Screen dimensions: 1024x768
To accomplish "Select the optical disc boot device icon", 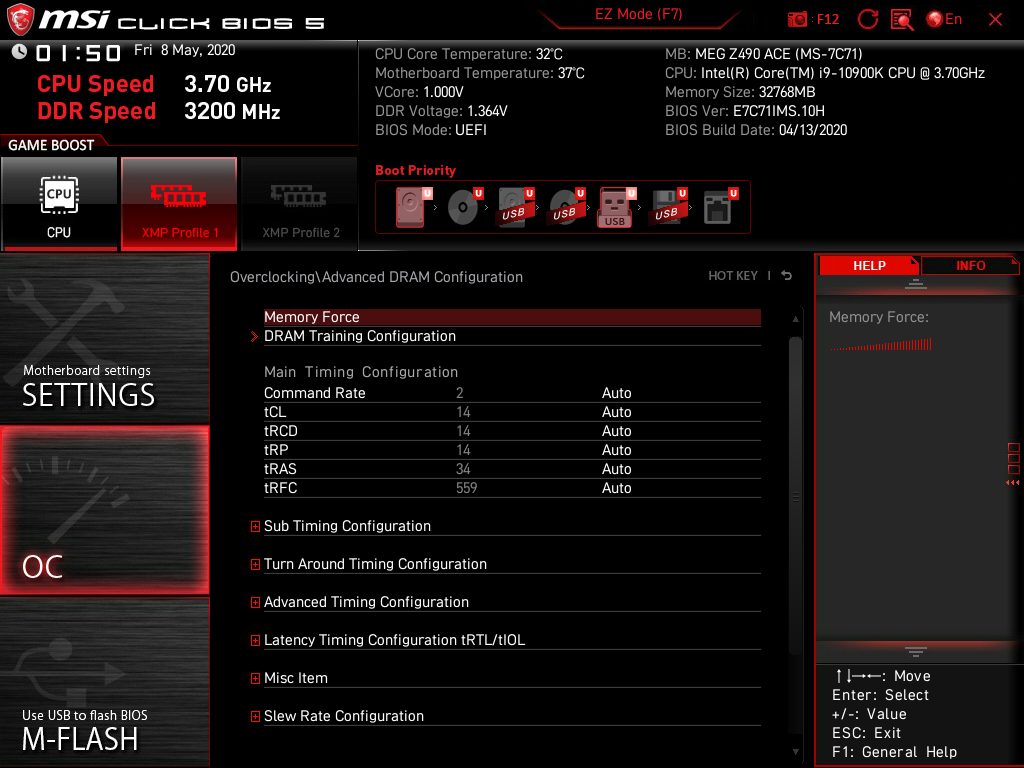I will (x=464, y=207).
